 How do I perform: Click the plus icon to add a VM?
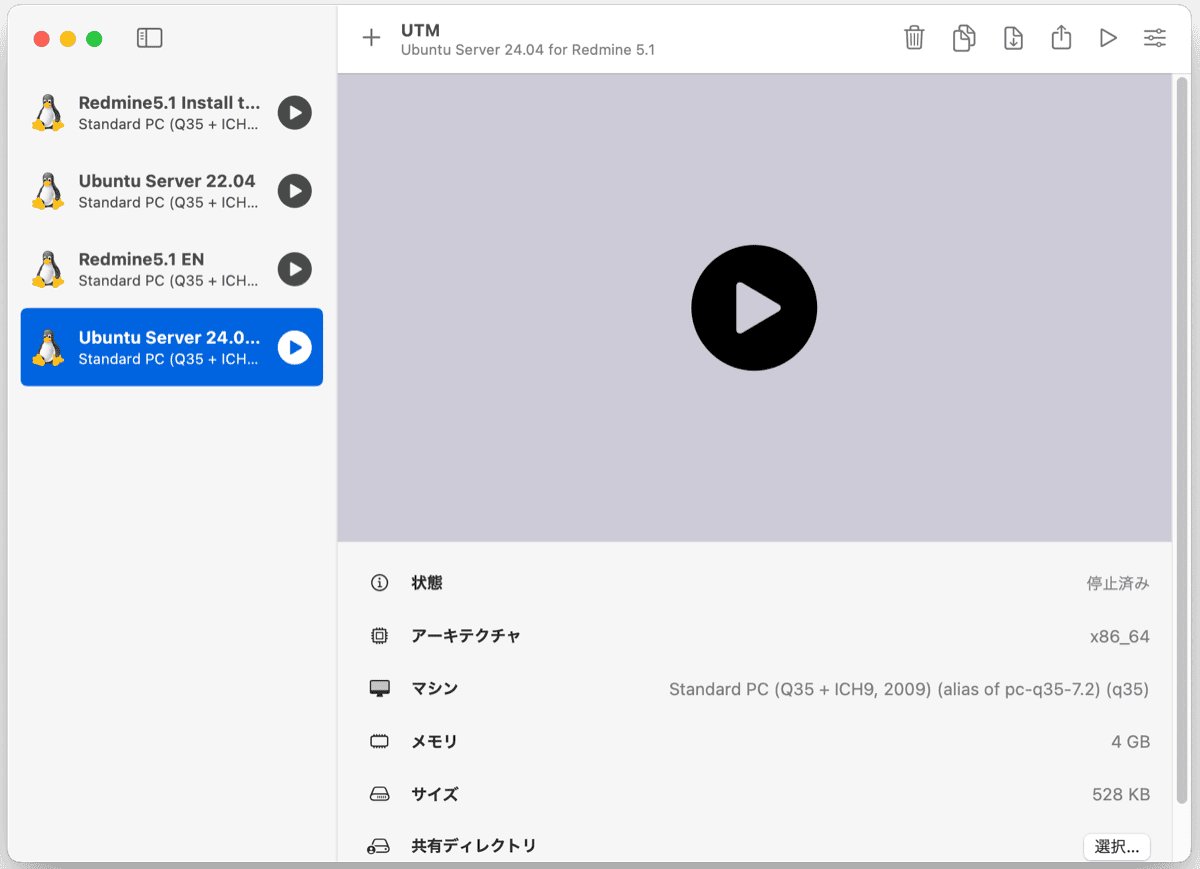pyautogui.click(x=371, y=38)
